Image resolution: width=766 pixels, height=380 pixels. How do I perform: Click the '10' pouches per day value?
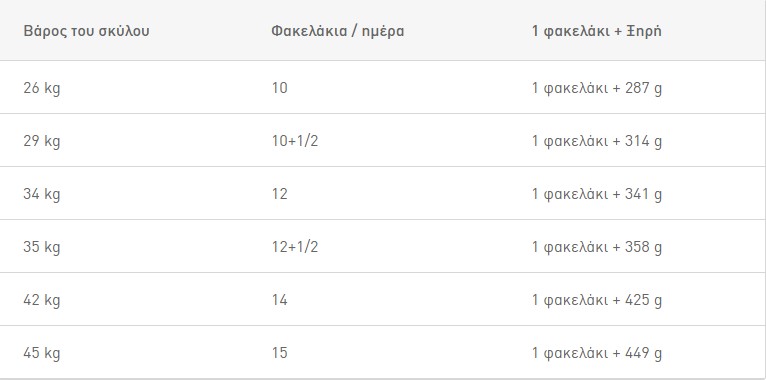tap(280, 88)
